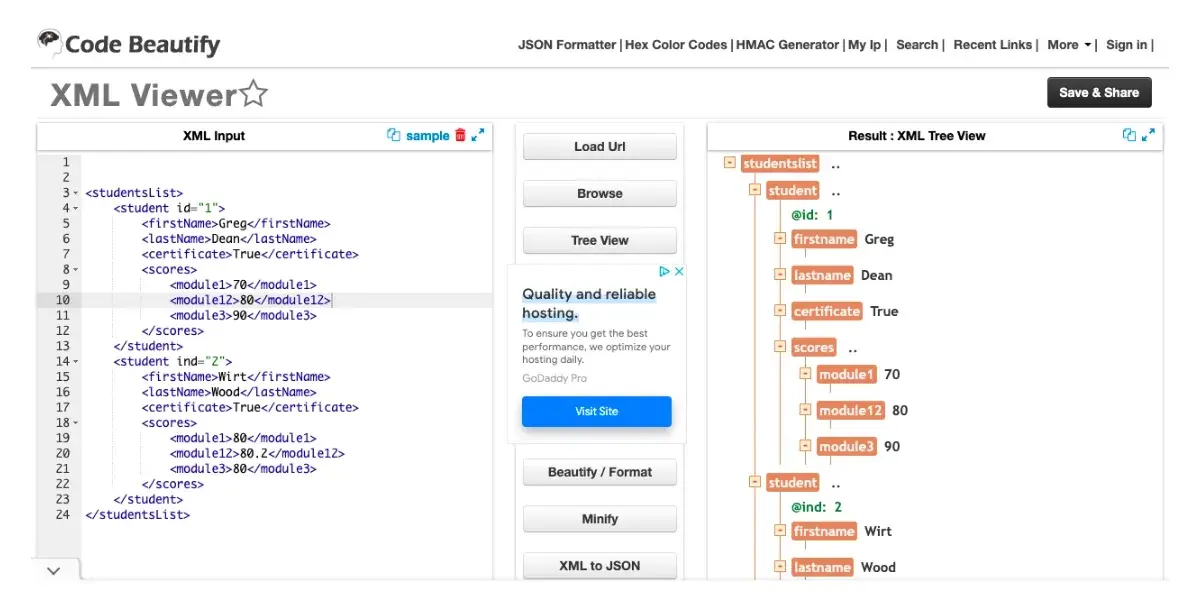Image resolution: width=1202 pixels, height=609 pixels.
Task: Click the copy icon in XML Input header
Action: click(x=393, y=135)
